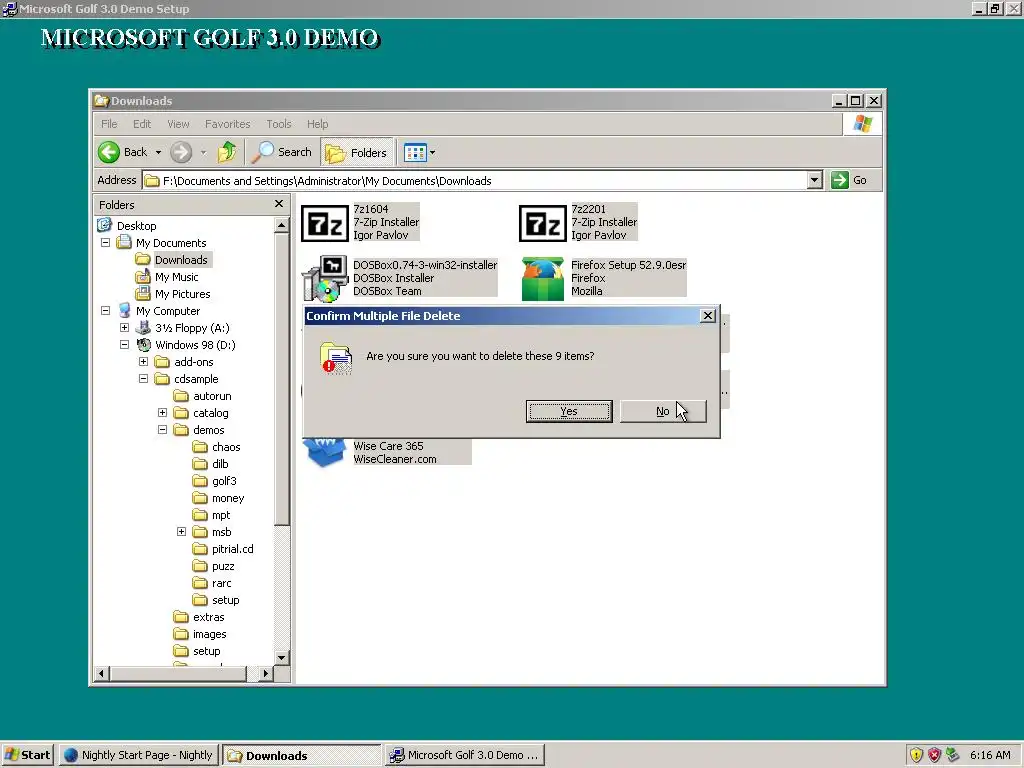Select the DOSBox installer icon
This screenshot has width=1024, height=768.
click(325, 279)
